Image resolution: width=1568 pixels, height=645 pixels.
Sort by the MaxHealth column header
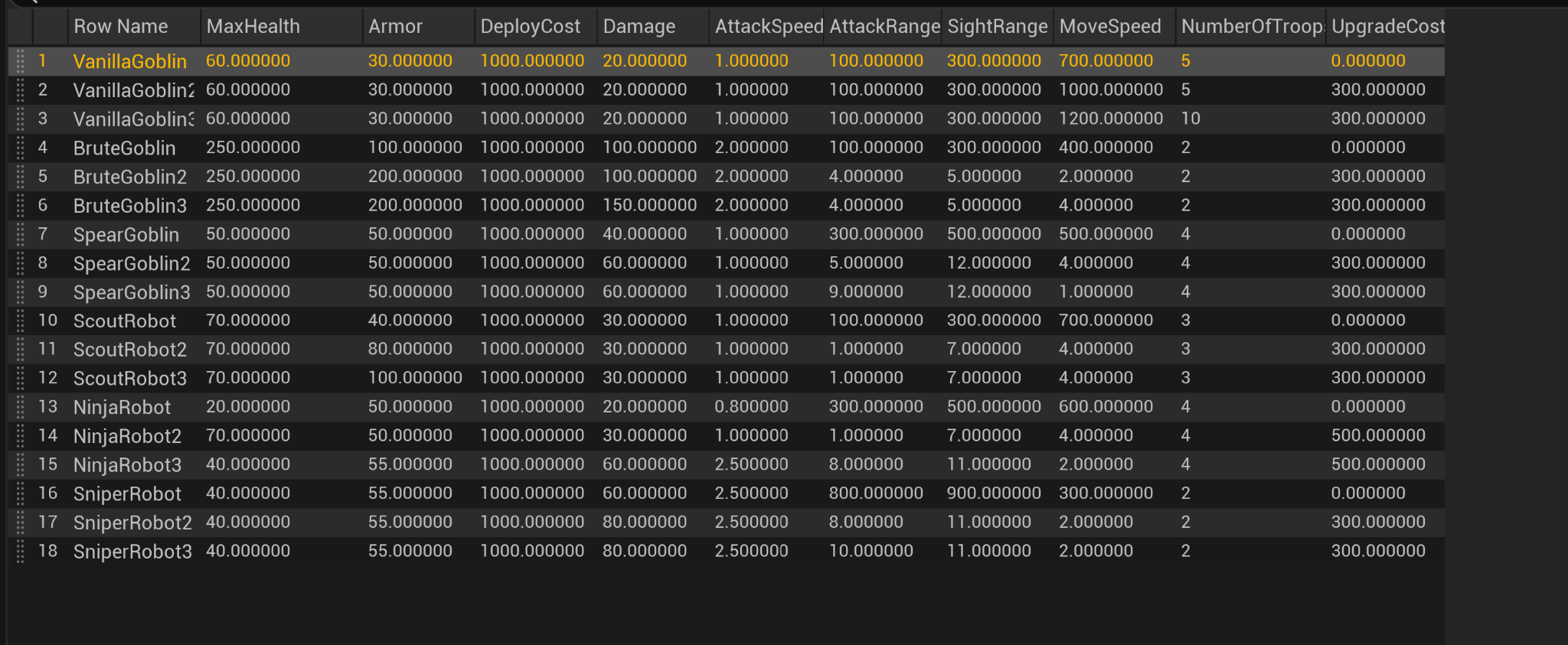pos(253,27)
